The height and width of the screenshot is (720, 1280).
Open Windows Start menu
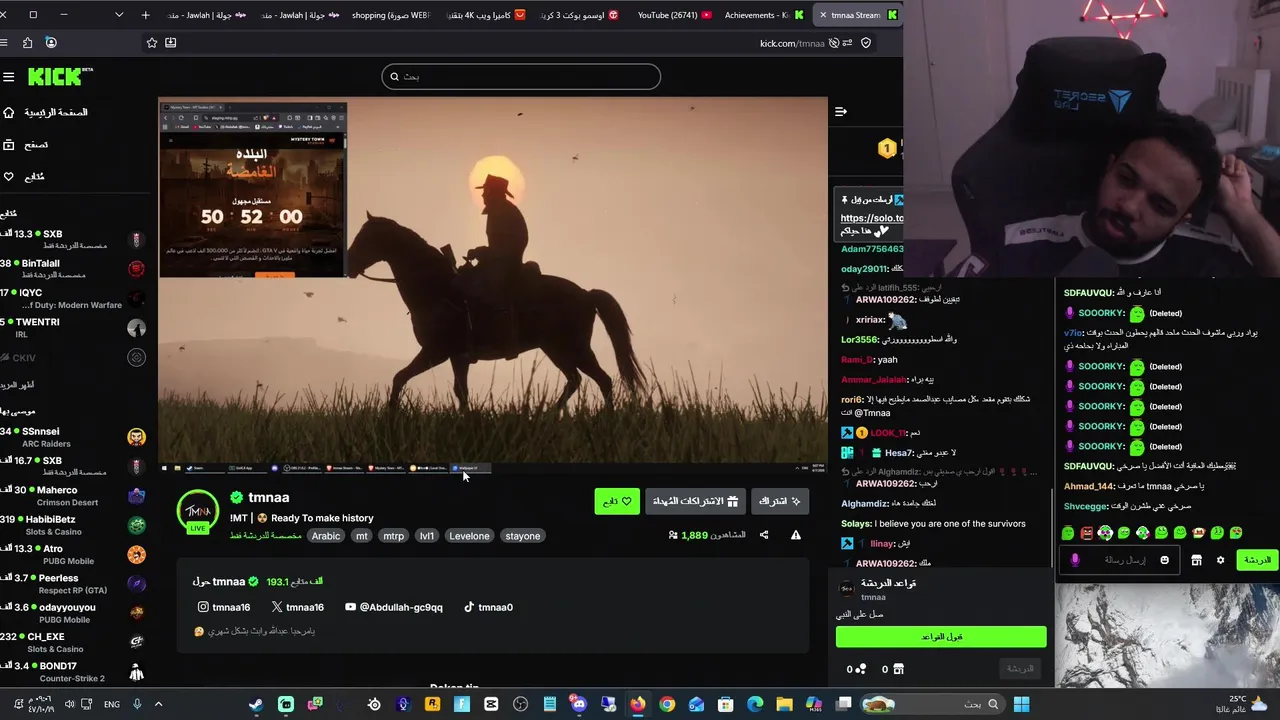pos(1021,704)
